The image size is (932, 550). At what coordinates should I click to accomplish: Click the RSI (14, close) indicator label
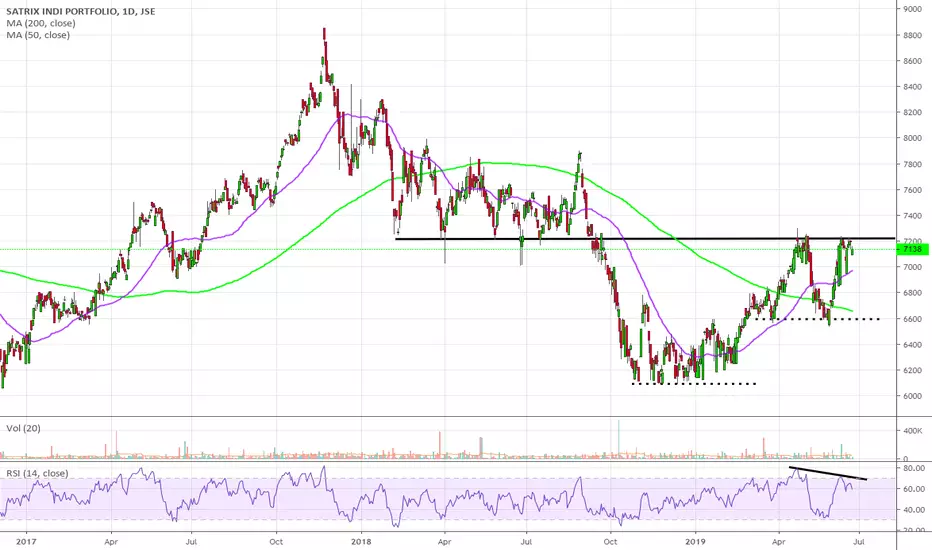click(37, 473)
